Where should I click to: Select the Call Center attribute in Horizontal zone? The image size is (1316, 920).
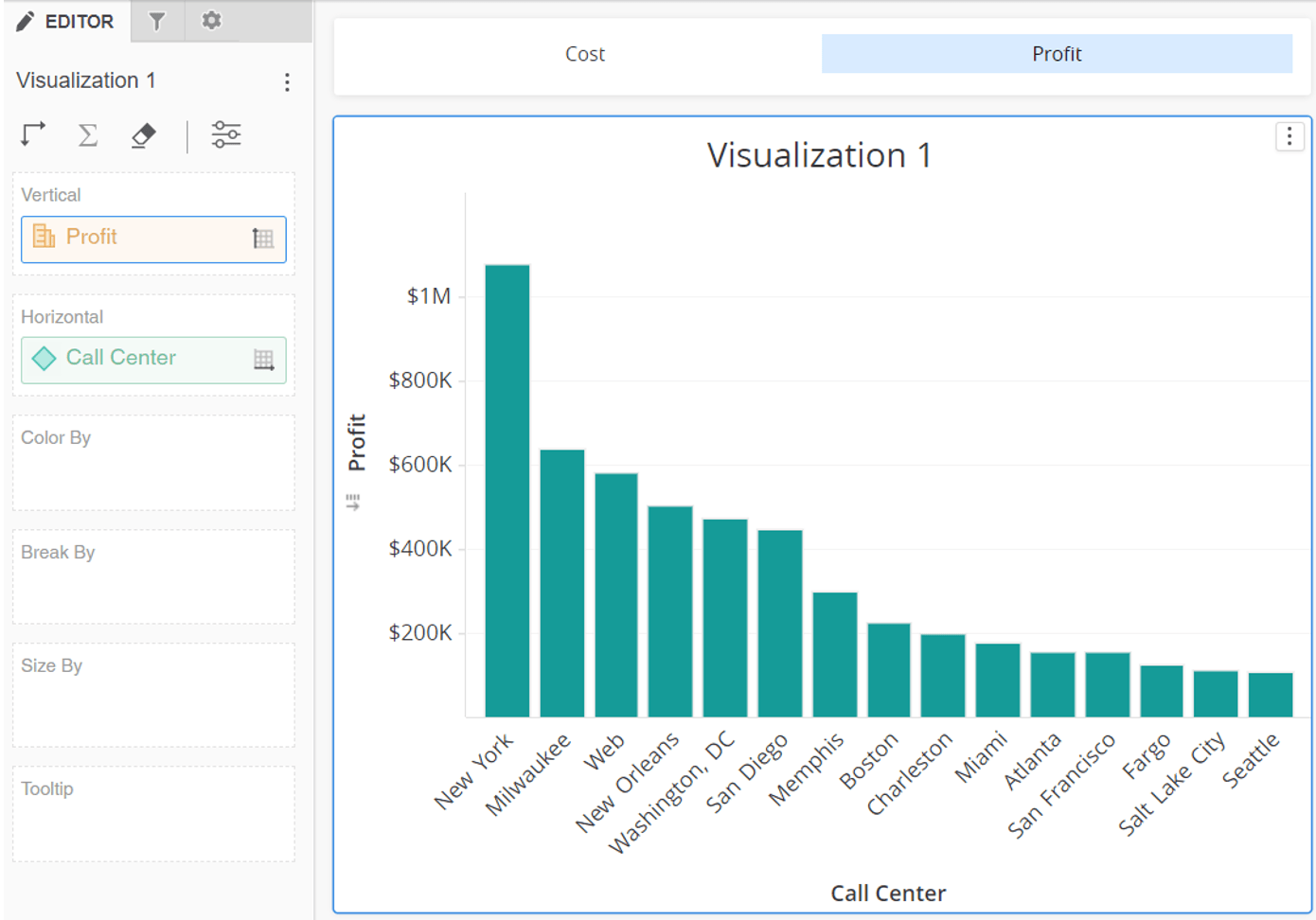pyautogui.click(x=153, y=360)
